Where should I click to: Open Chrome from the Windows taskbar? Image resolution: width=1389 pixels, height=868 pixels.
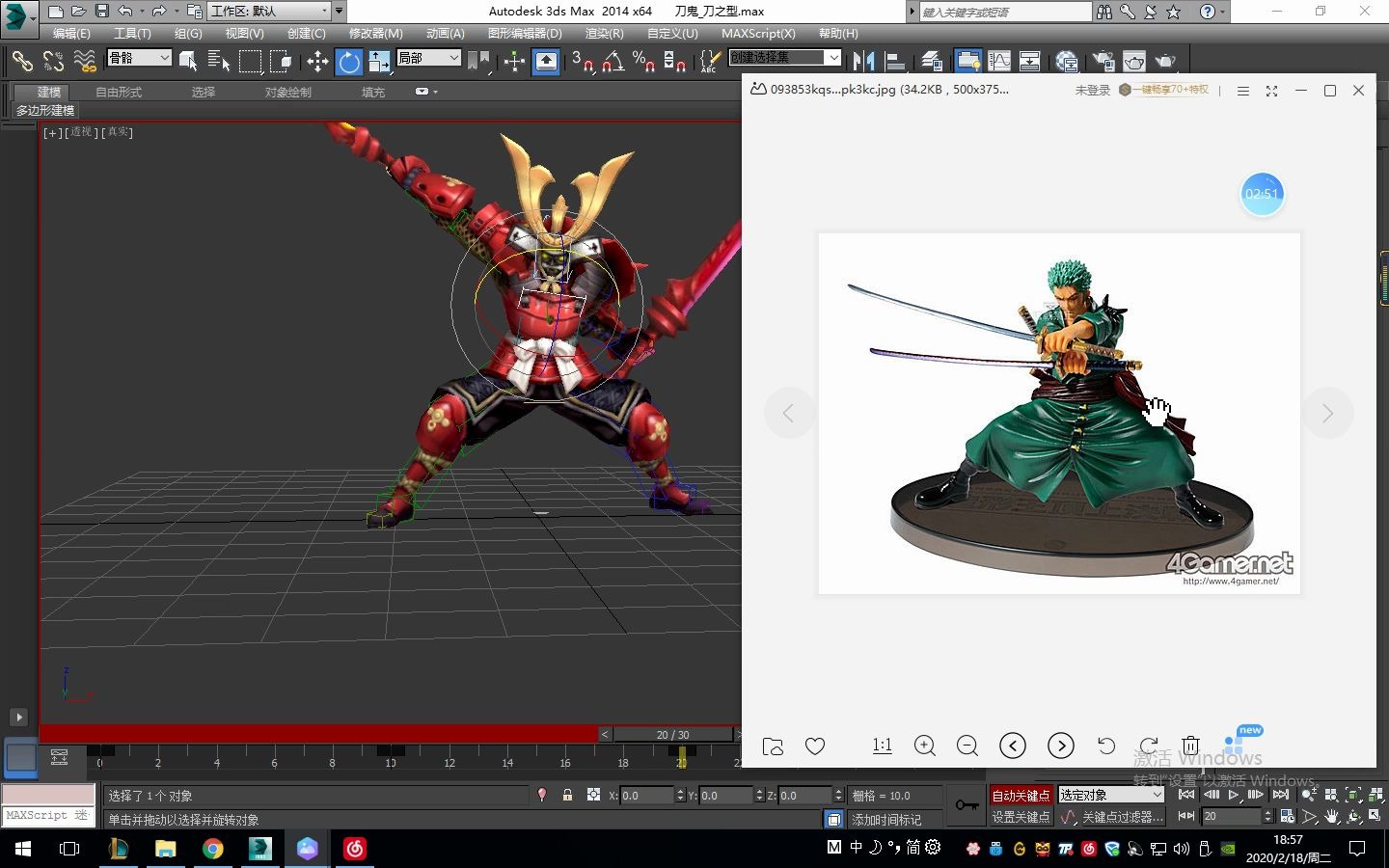coord(212,849)
